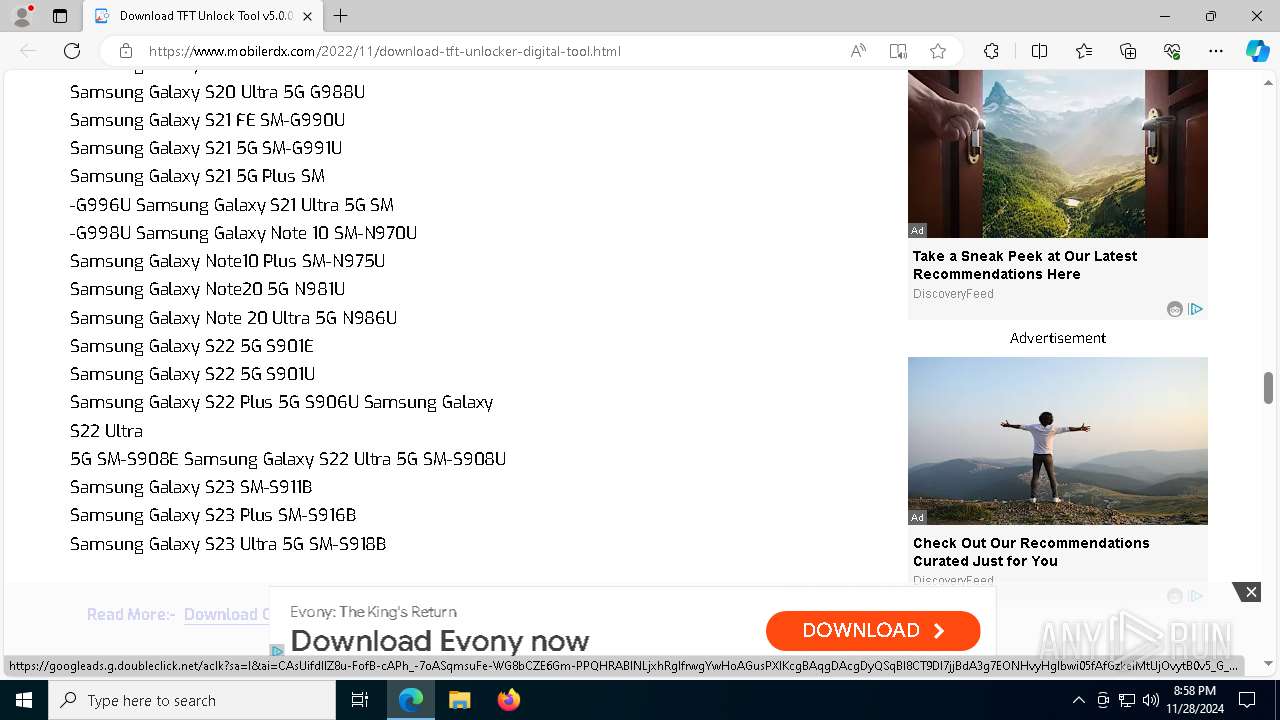Open Microsoft Edge from taskbar
Image resolution: width=1280 pixels, height=720 pixels.
point(411,700)
